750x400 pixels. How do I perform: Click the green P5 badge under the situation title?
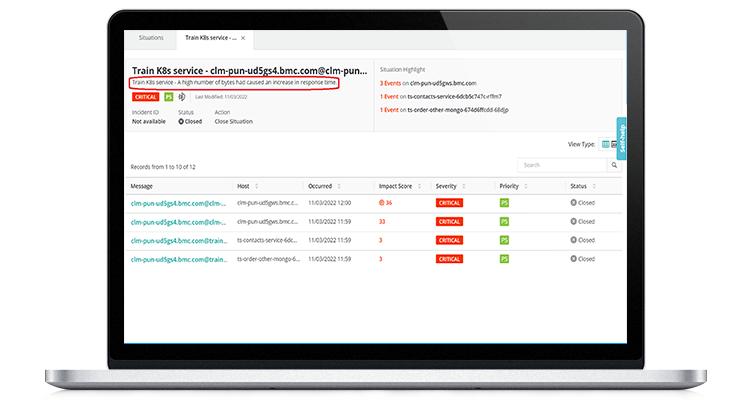click(168, 97)
